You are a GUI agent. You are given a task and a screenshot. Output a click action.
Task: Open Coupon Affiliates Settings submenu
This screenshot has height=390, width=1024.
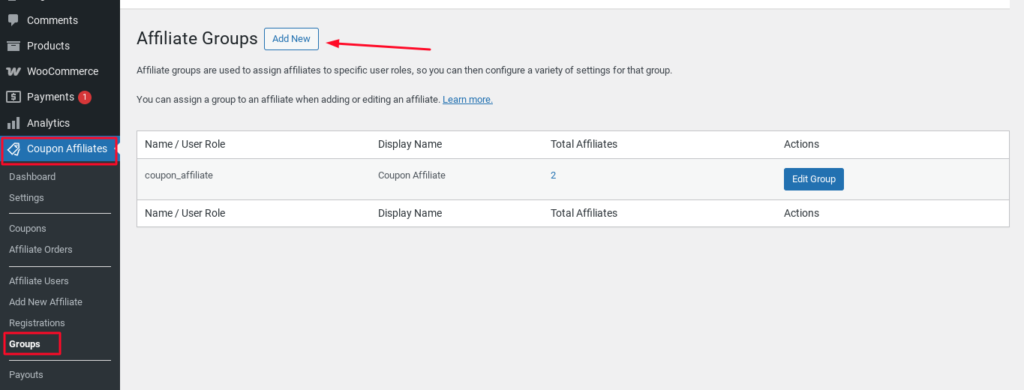[26, 197]
